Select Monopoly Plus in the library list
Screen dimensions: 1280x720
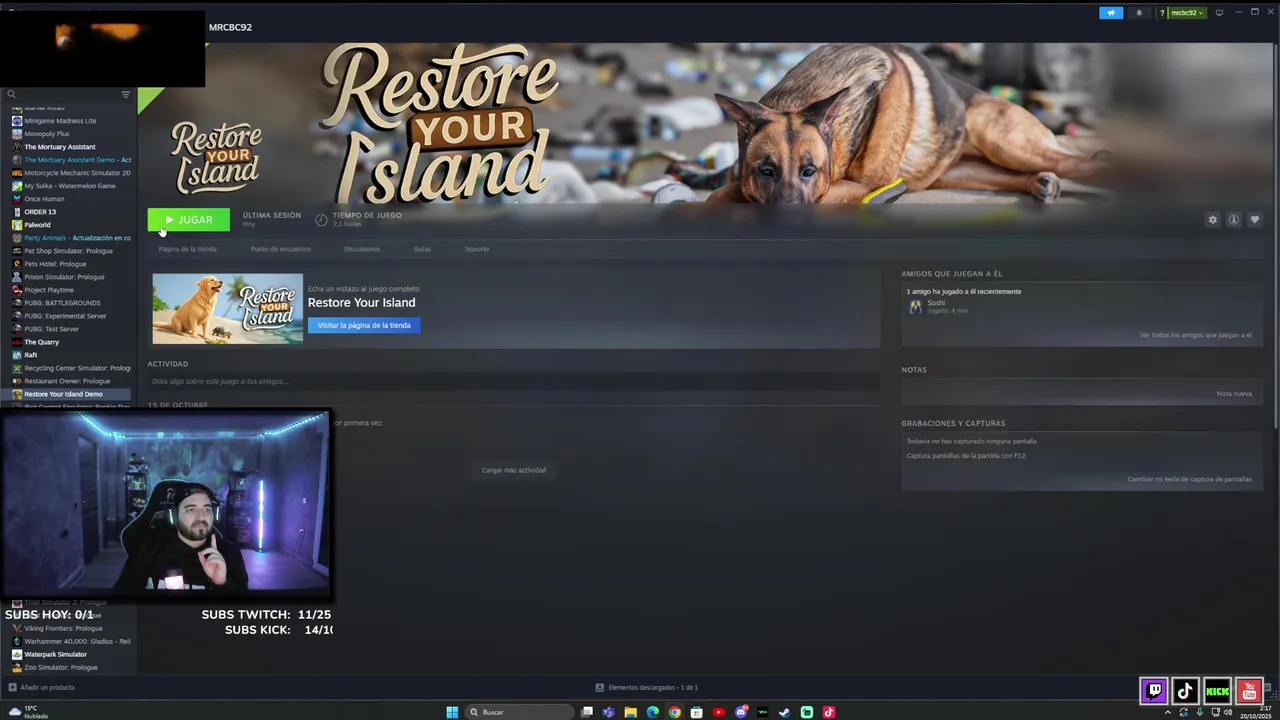pyautogui.click(x=47, y=134)
